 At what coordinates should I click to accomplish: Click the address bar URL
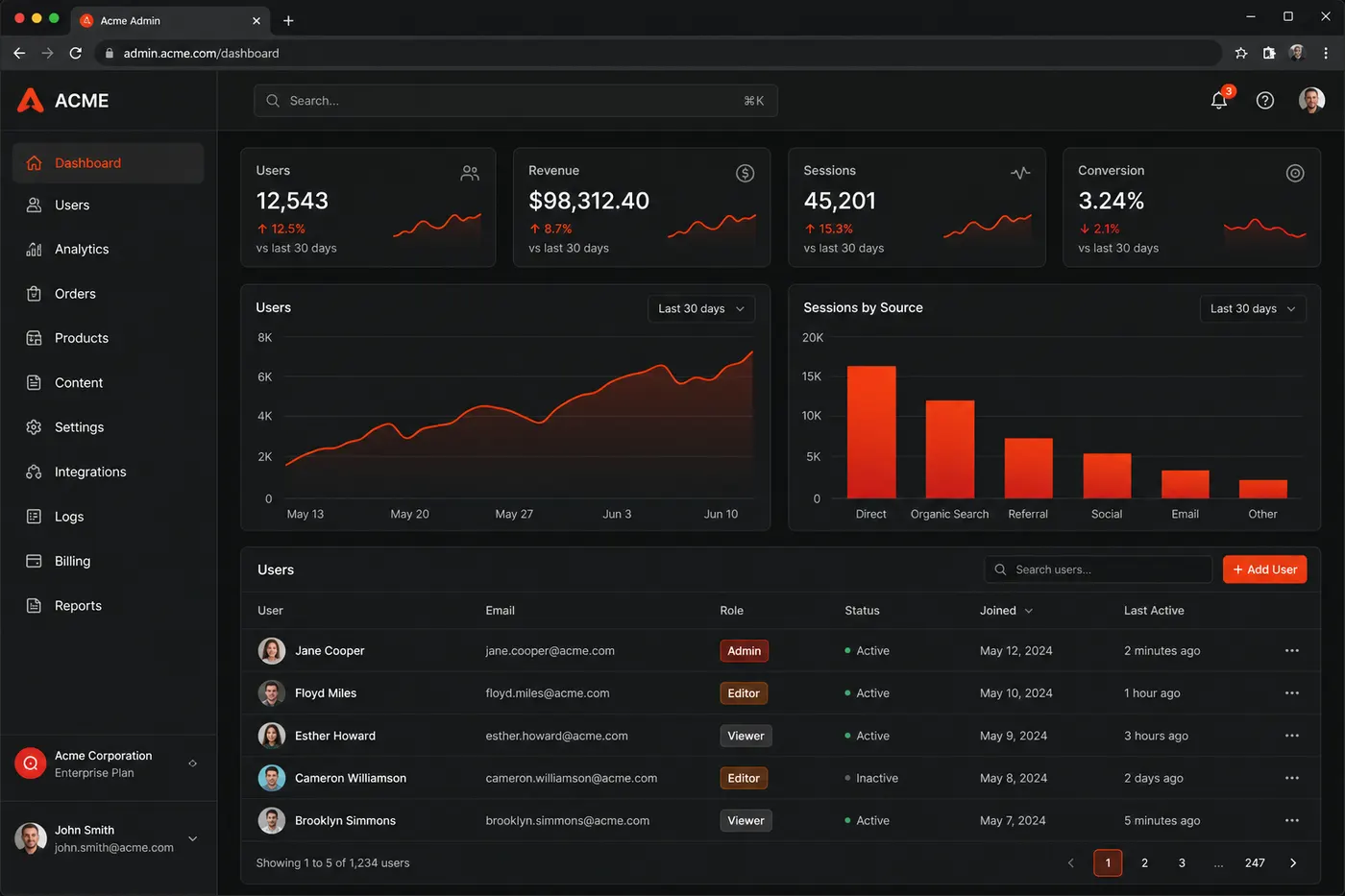pyautogui.click(x=202, y=54)
